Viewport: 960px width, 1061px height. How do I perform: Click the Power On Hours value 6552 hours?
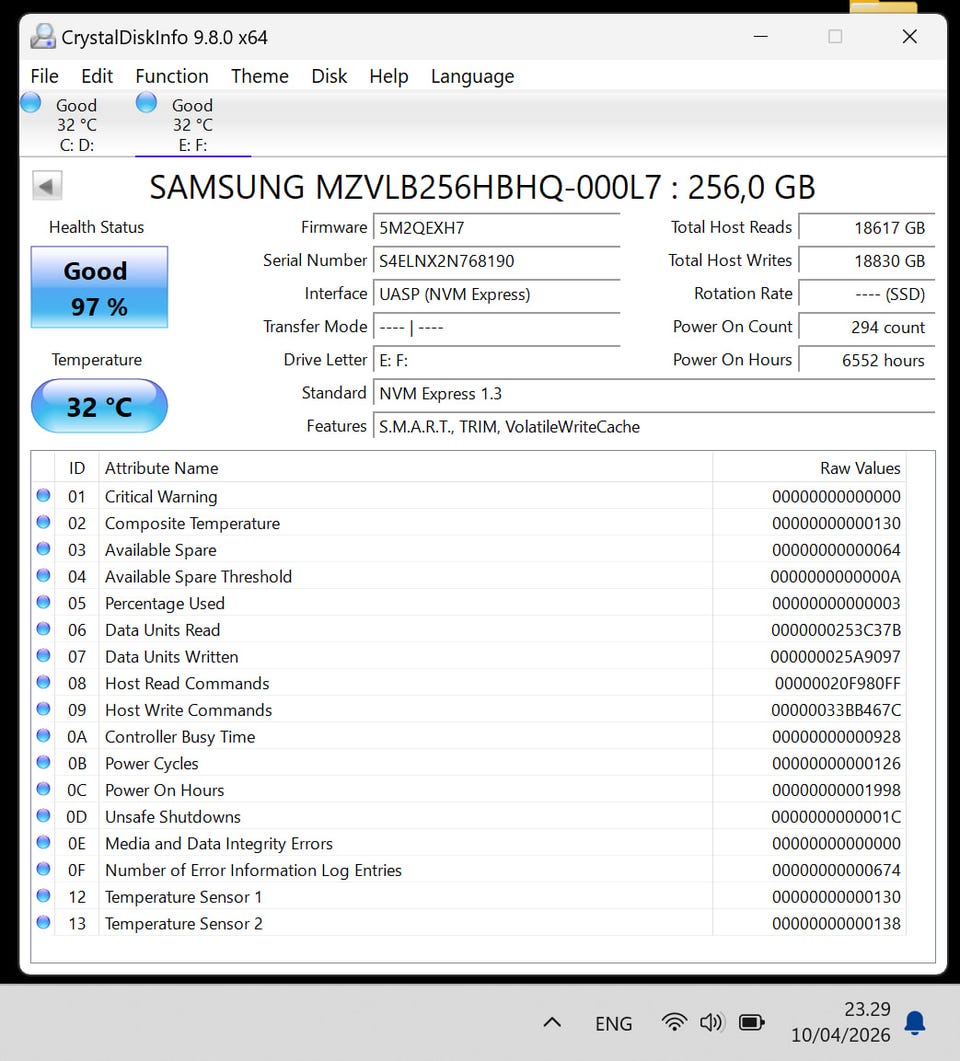click(867, 361)
